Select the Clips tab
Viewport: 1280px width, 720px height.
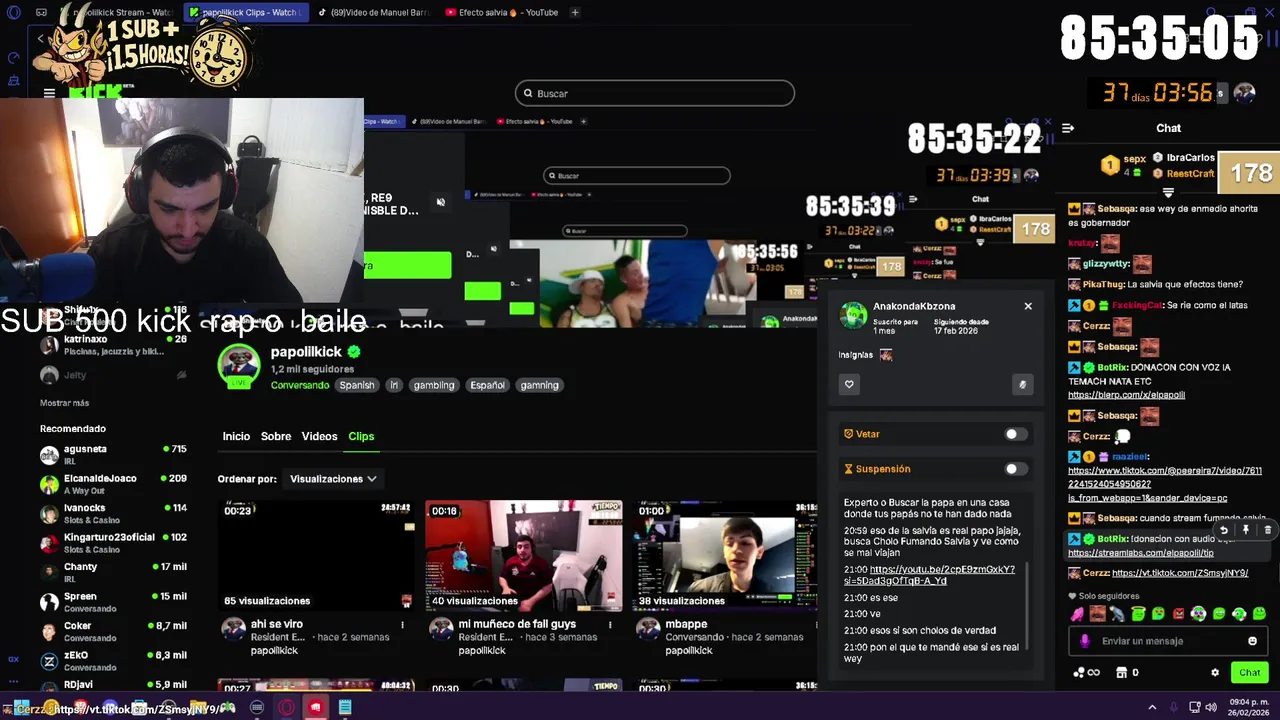click(x=361, y=436)
